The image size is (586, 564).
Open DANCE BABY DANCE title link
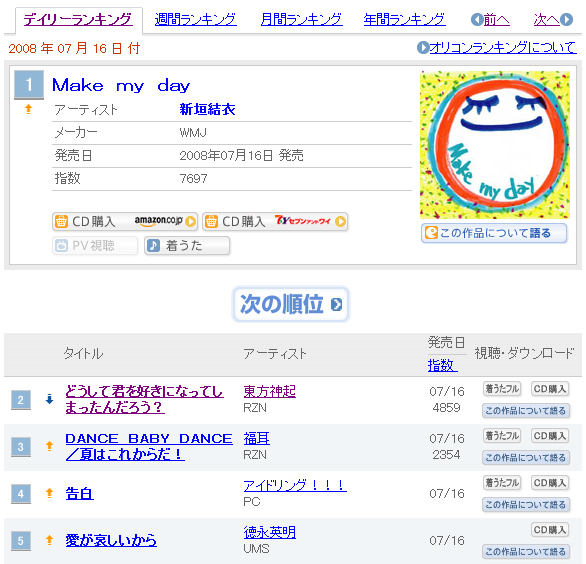[x=149, y=446]
